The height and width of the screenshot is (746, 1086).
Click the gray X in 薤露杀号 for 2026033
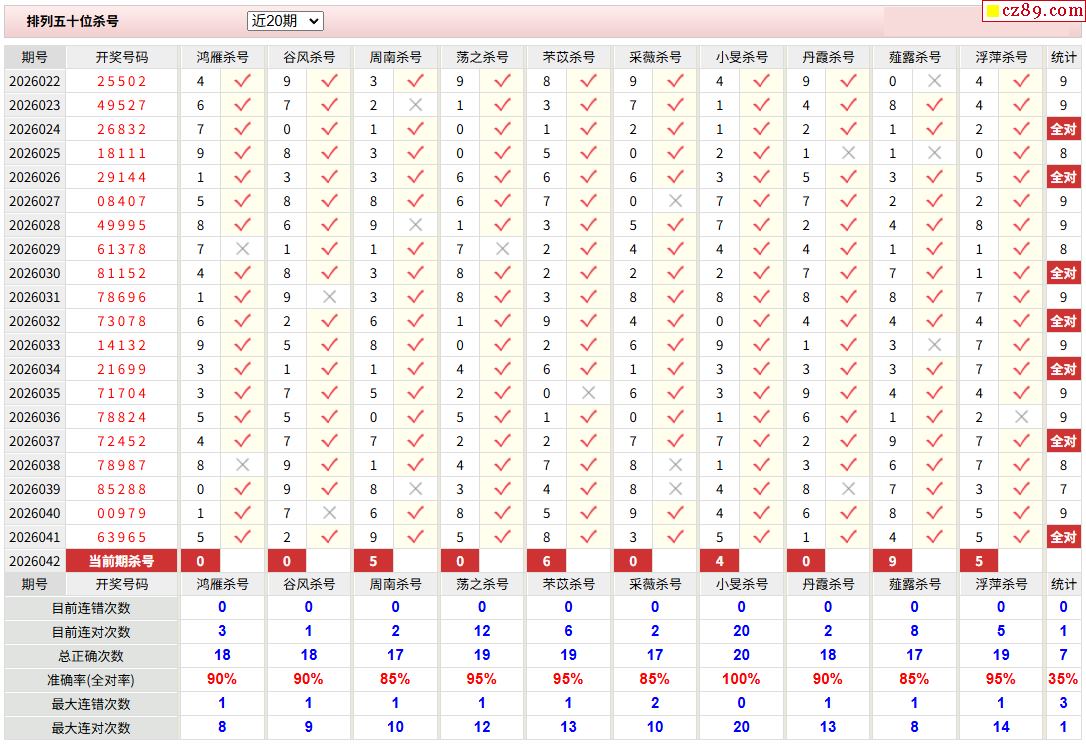pyautogui.click(x=934, y=345)
